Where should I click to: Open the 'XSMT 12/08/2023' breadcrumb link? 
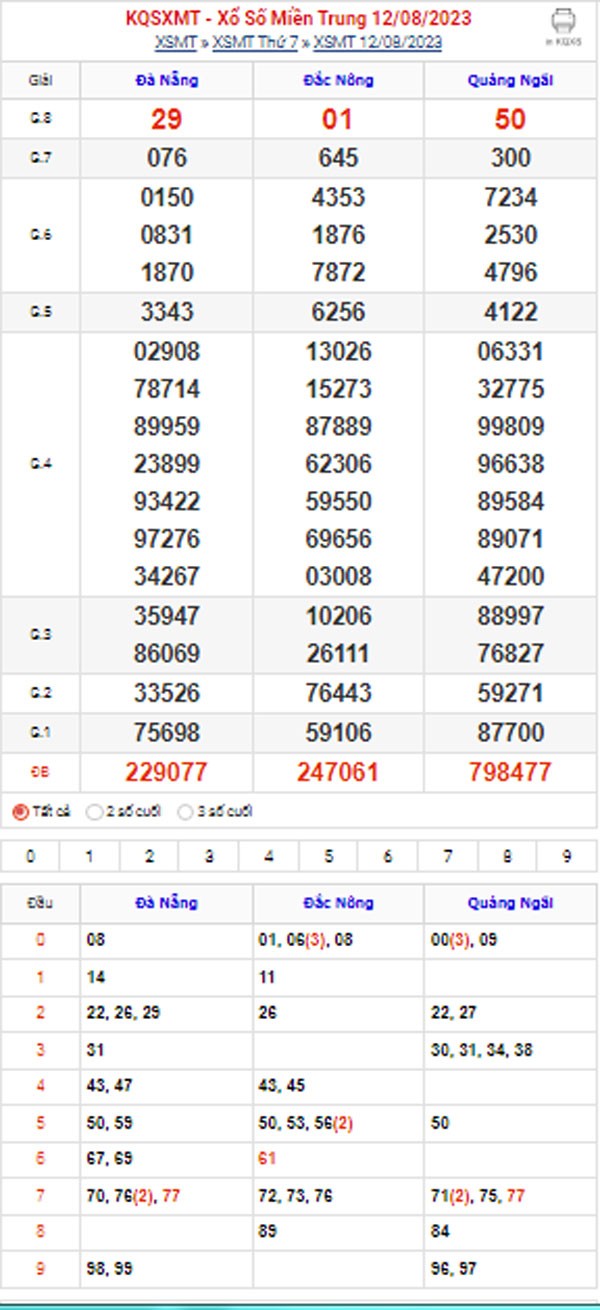pos(378,42)
